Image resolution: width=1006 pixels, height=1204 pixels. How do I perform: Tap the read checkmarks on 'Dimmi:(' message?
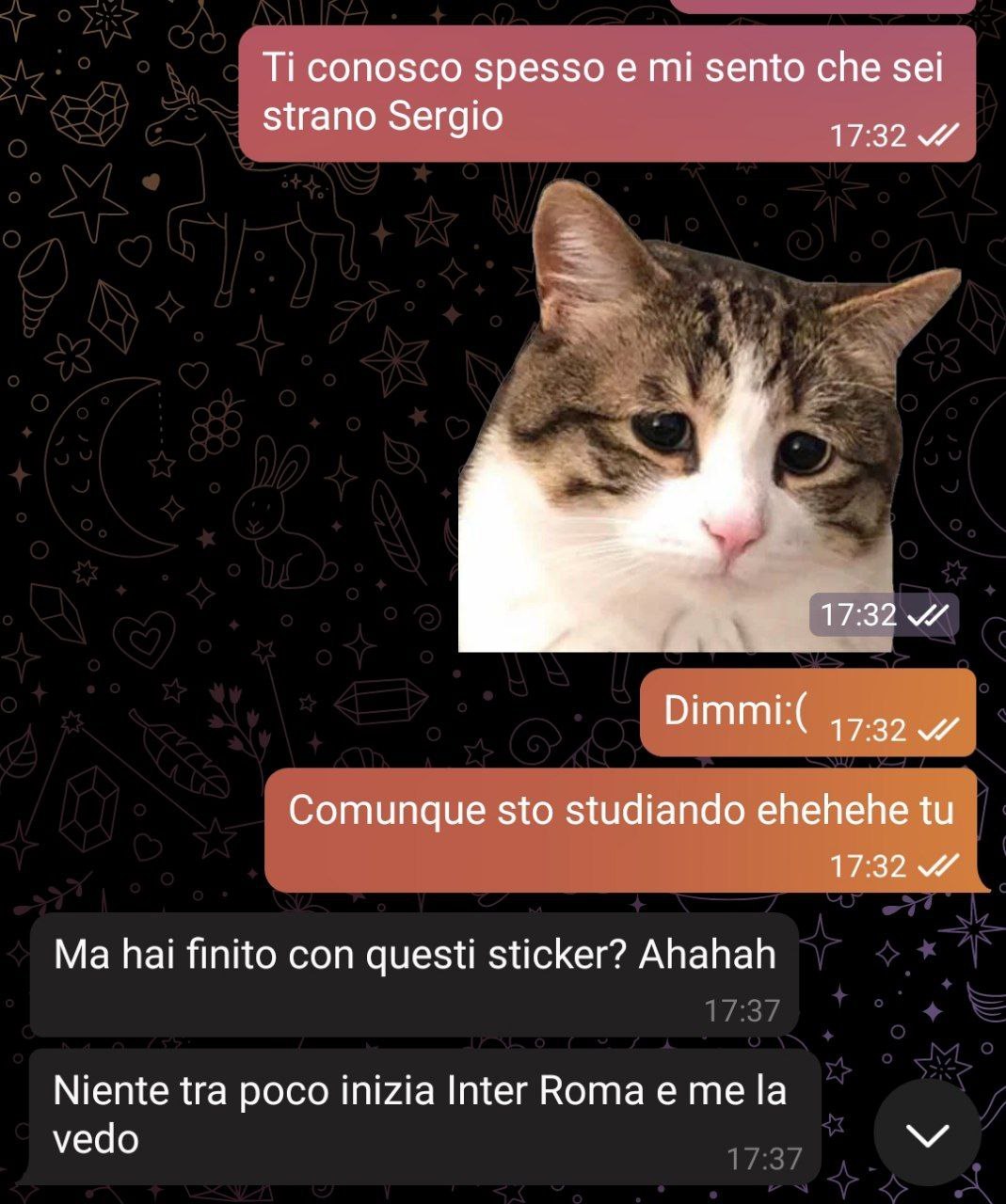click(x=938, y=730)
